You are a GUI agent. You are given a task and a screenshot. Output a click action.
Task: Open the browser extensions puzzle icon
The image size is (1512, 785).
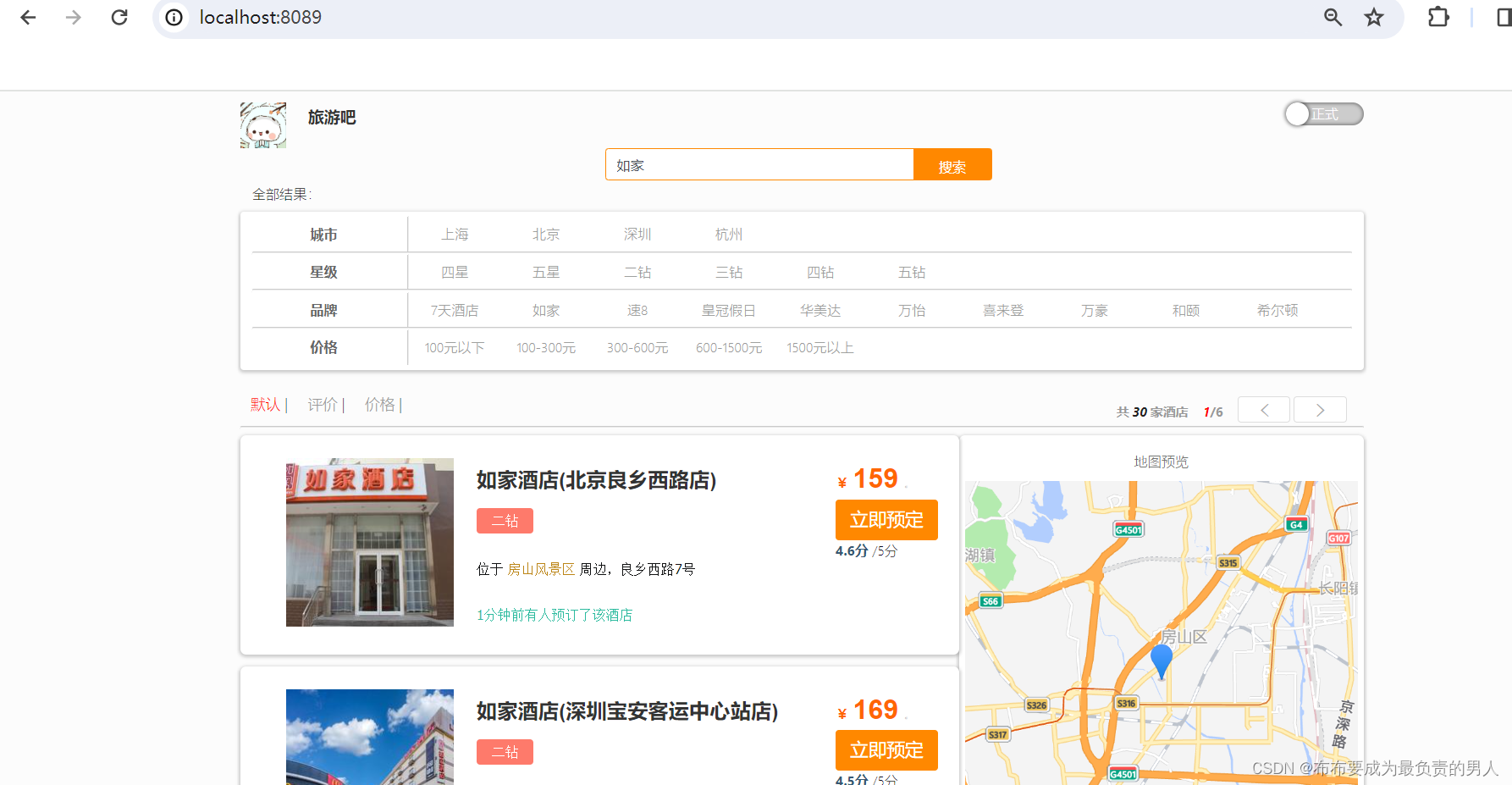point(1438,17)
